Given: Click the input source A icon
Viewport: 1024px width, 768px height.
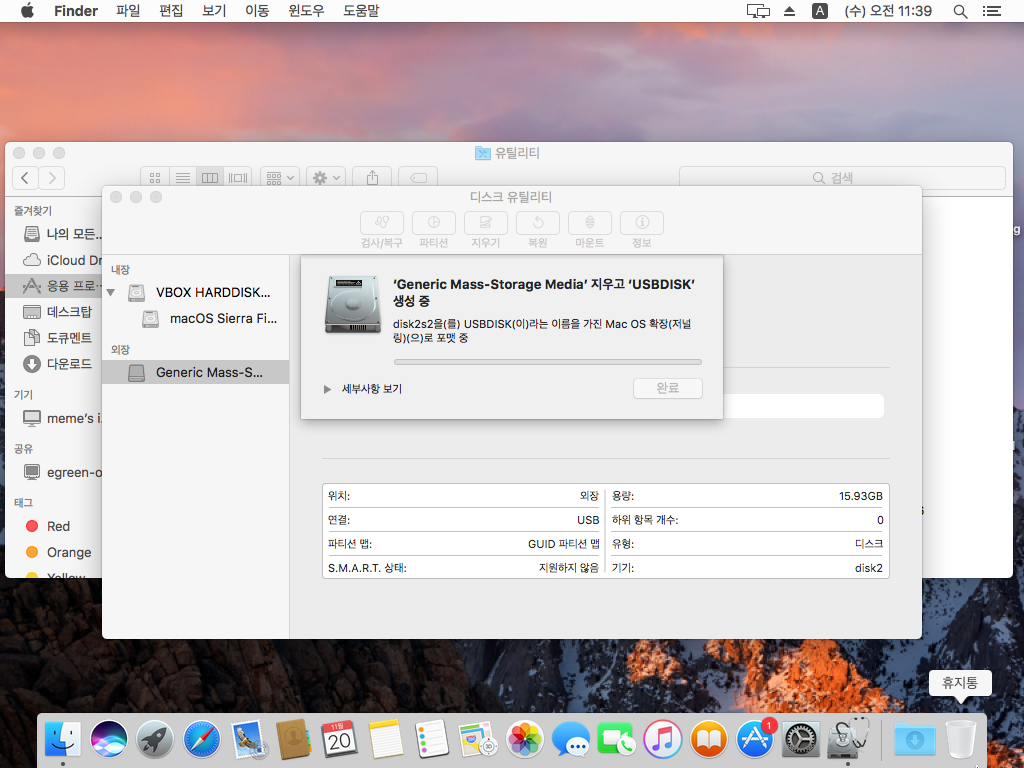Looking at the screenshot, I should 820,11.
